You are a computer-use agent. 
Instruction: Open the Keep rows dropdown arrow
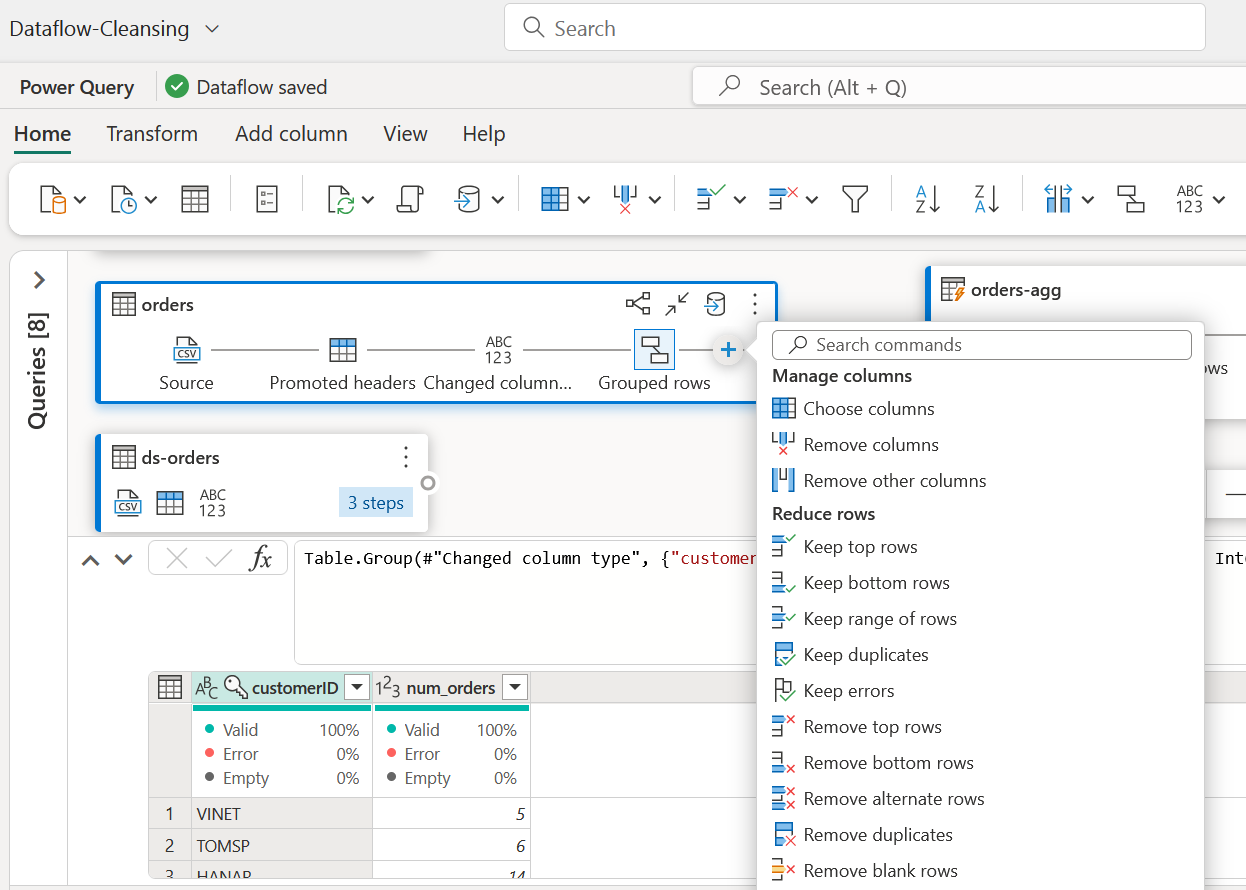(x=740, y=200)
